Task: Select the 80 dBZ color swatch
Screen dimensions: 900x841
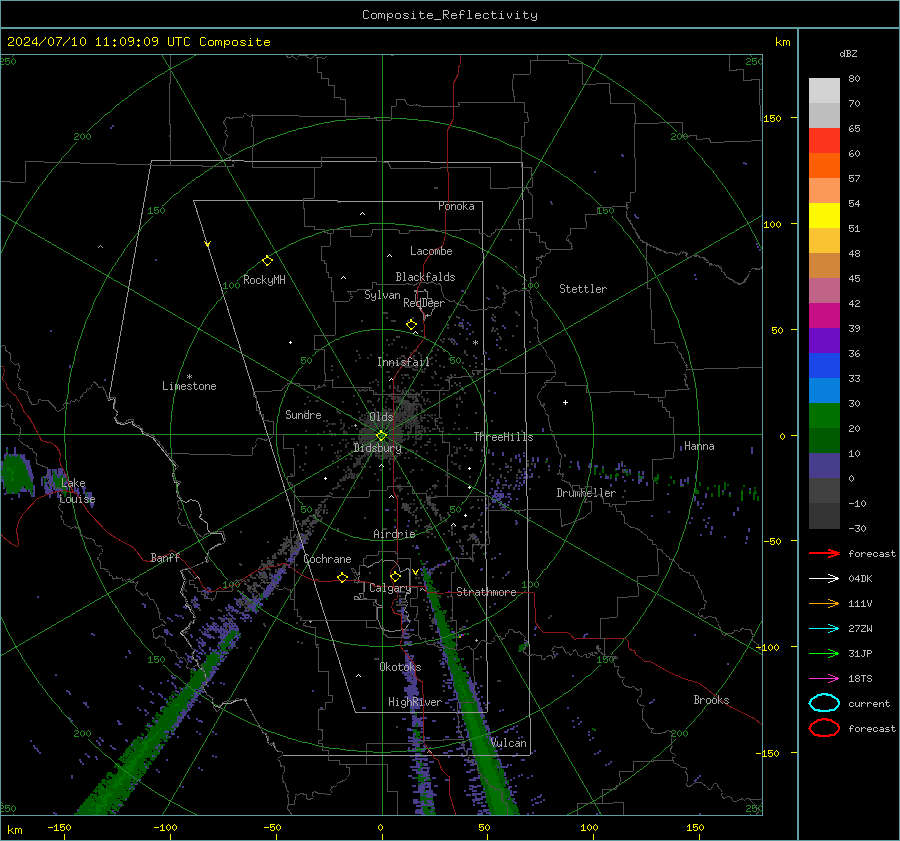Action: 824,90
